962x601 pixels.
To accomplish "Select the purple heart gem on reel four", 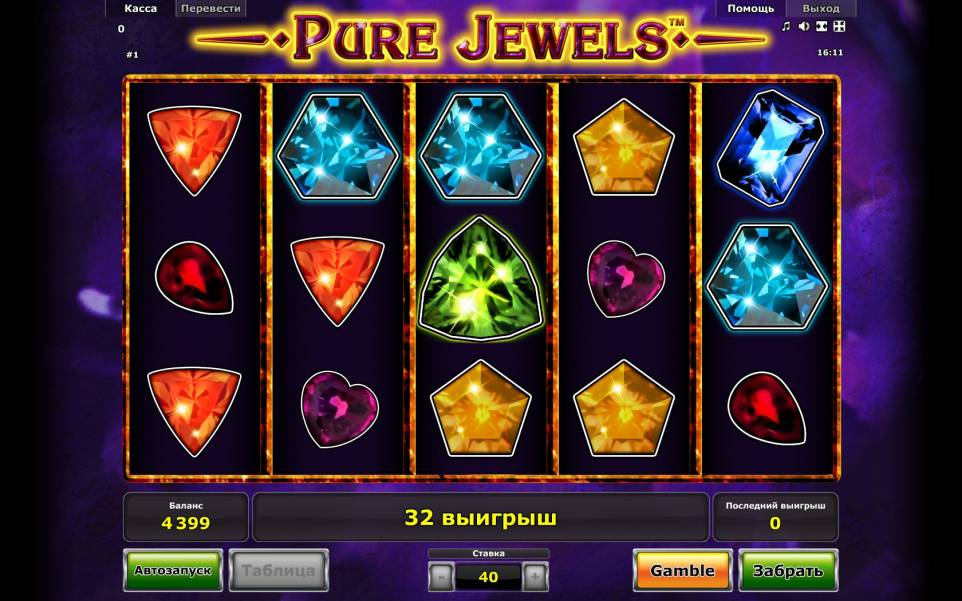I will [626, 278].
